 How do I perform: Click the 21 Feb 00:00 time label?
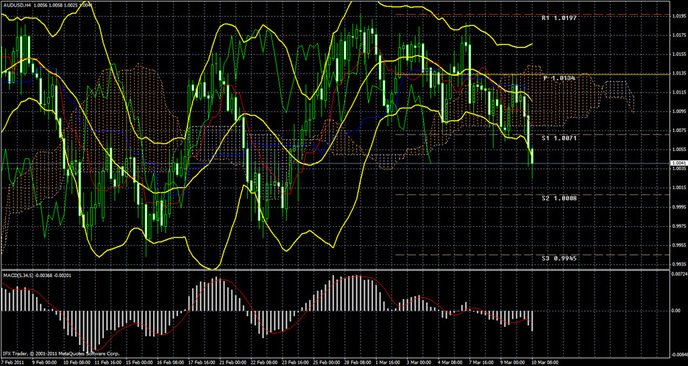(x=232, y=362)
